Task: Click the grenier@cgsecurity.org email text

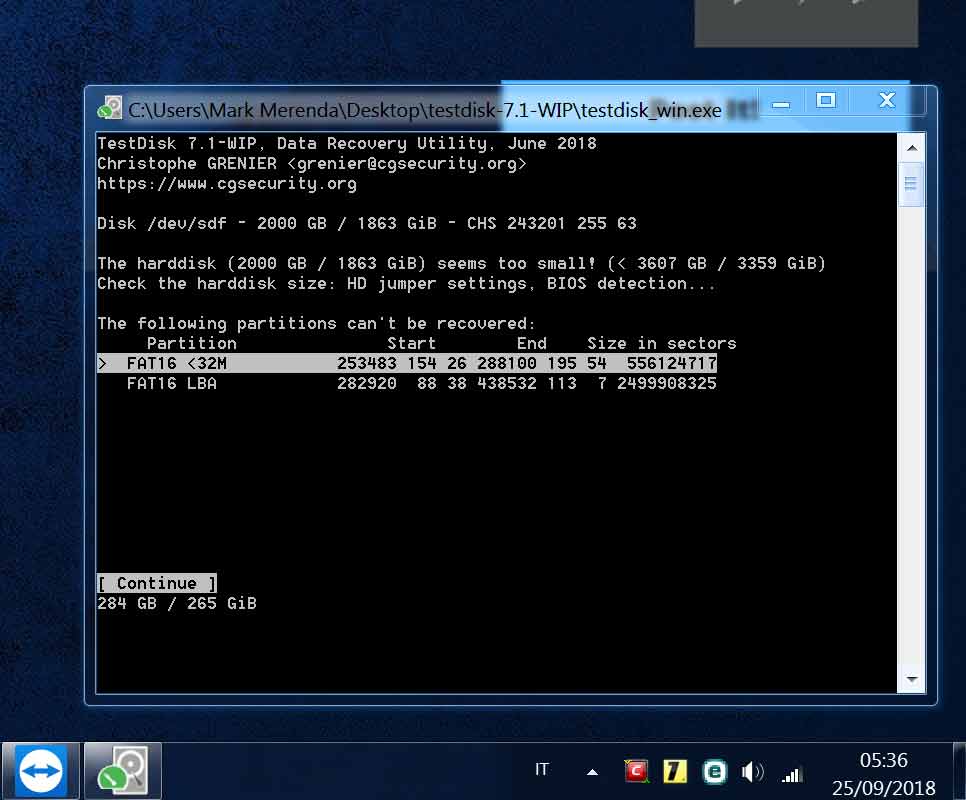Action: (x=407, y=163)
